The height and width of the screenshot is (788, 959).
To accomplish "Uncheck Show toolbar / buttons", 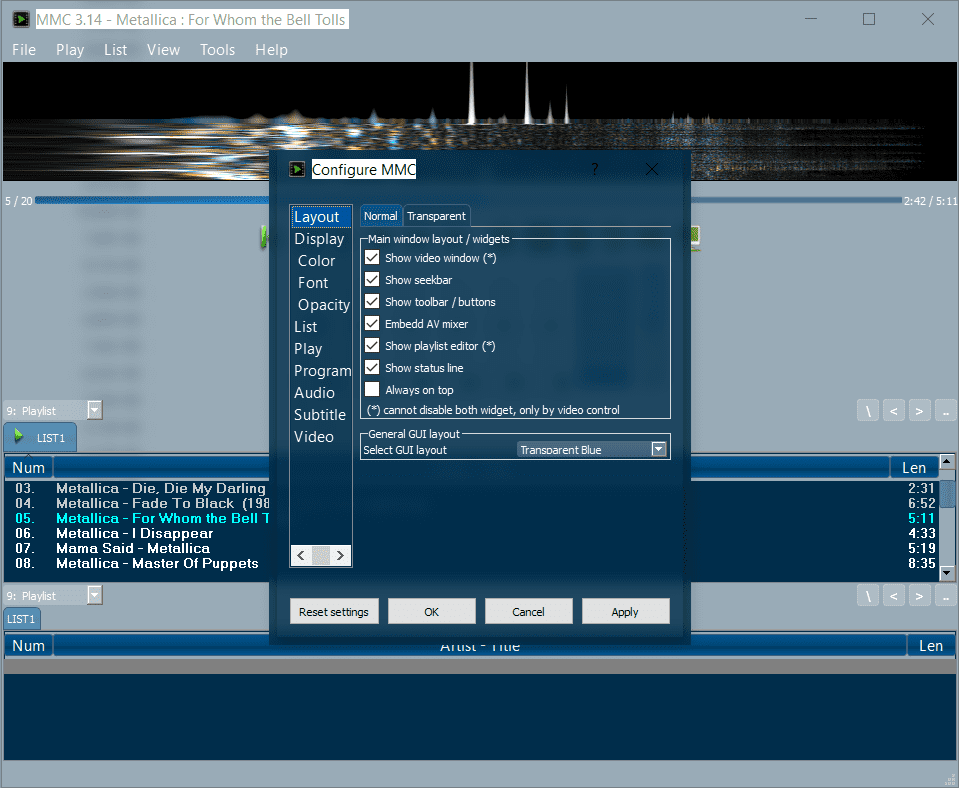I will click(x=372, y=302).
